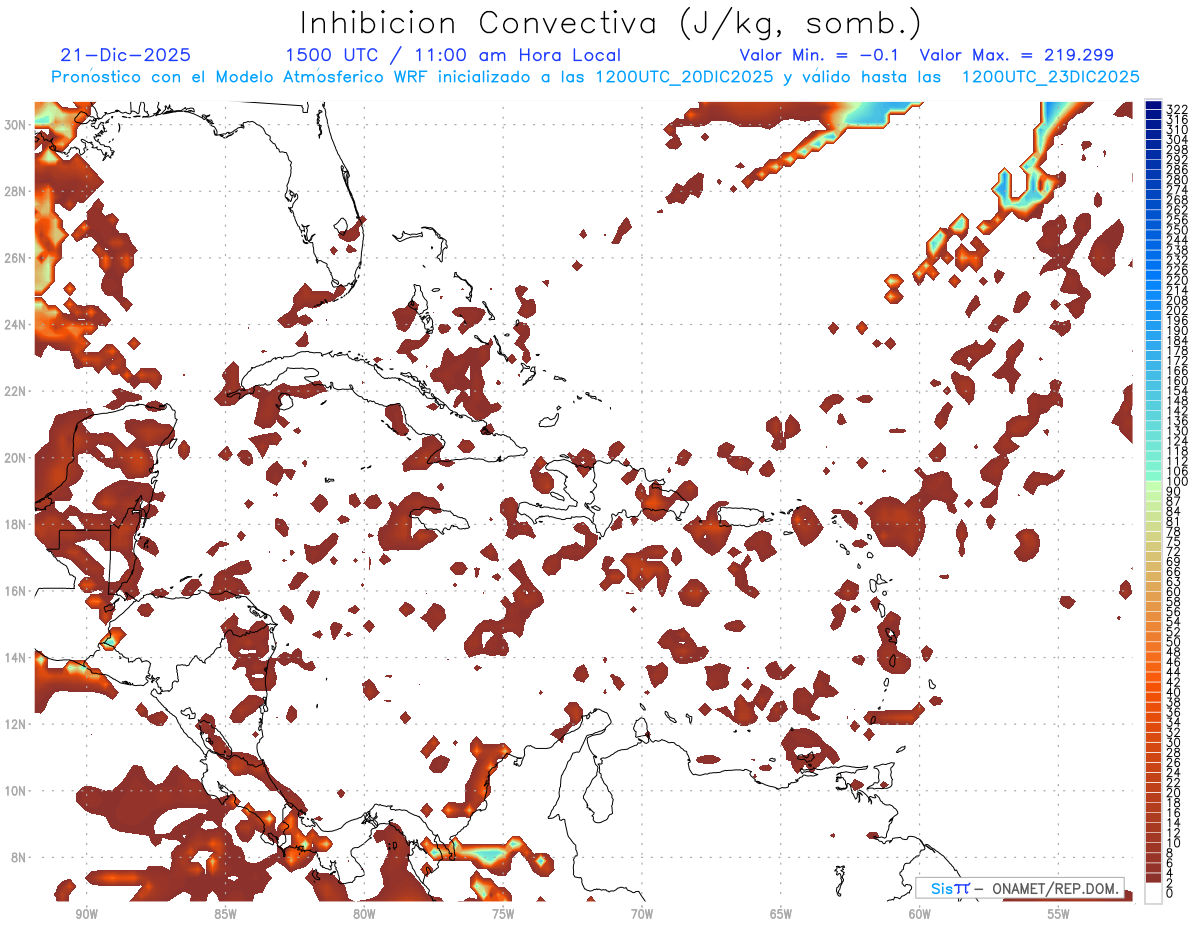Click the "75W" longitude label
The height and width of the screenshot is (927, 1200).
click(503, 914)
